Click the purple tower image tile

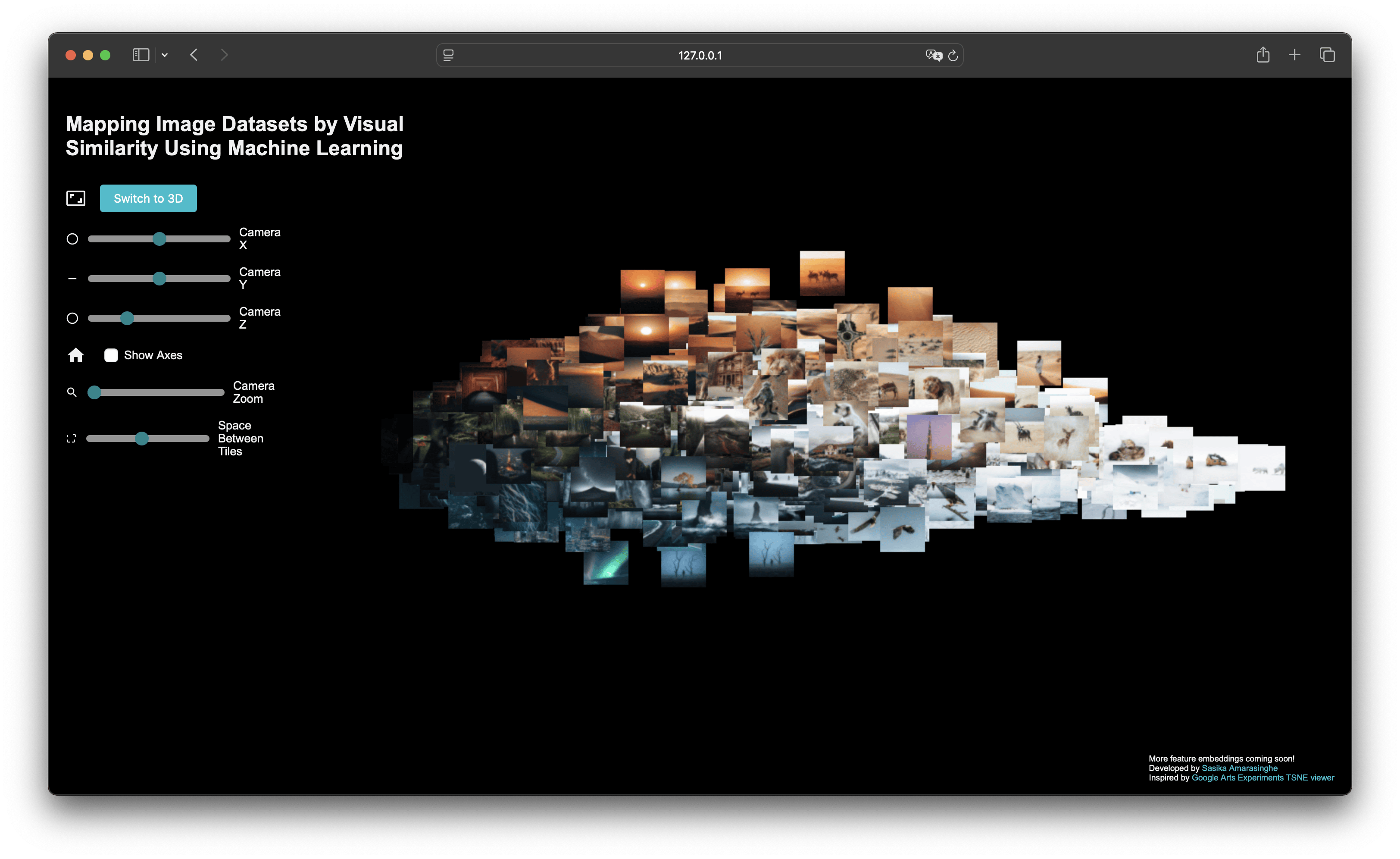[x=929, y=436]
